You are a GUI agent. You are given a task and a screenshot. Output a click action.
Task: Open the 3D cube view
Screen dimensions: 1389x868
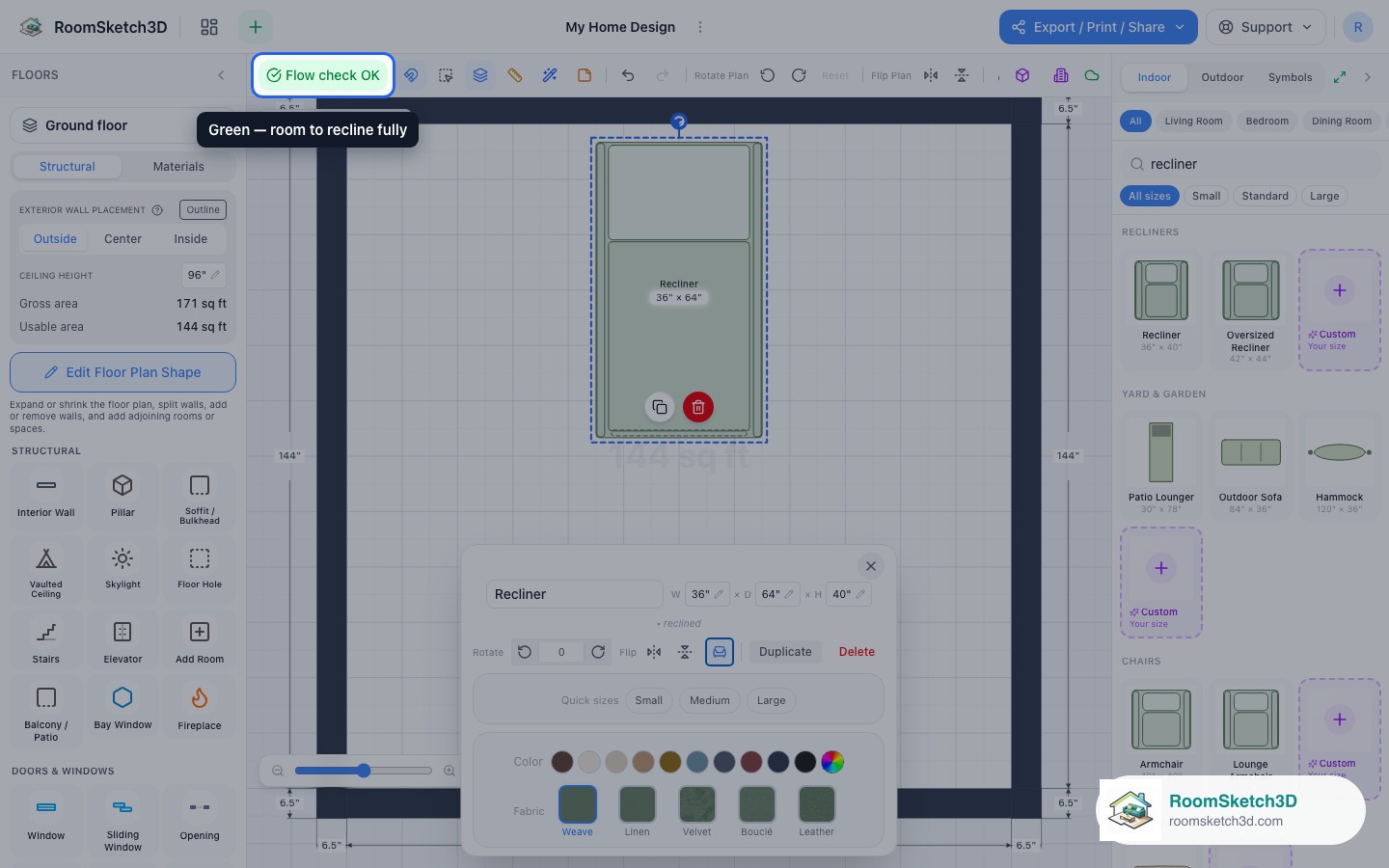[x=1022, y=75]
